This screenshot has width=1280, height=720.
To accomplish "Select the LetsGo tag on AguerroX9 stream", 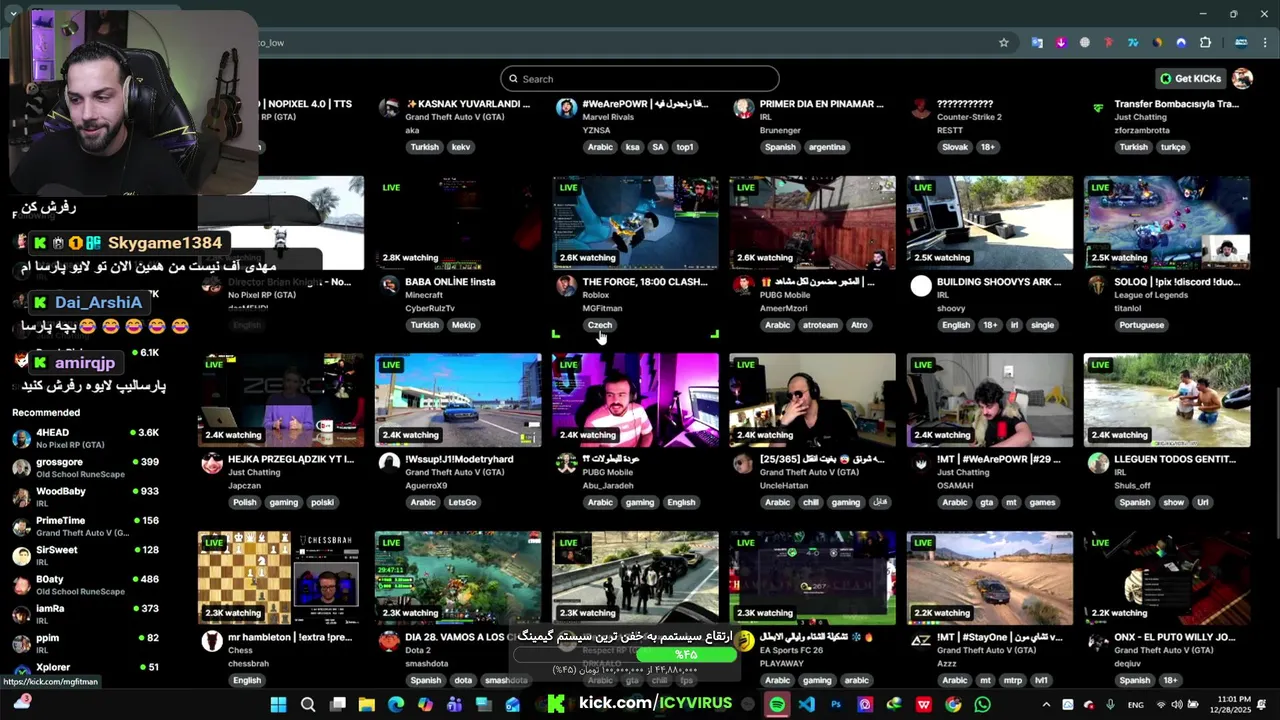I will pos(462,502).
